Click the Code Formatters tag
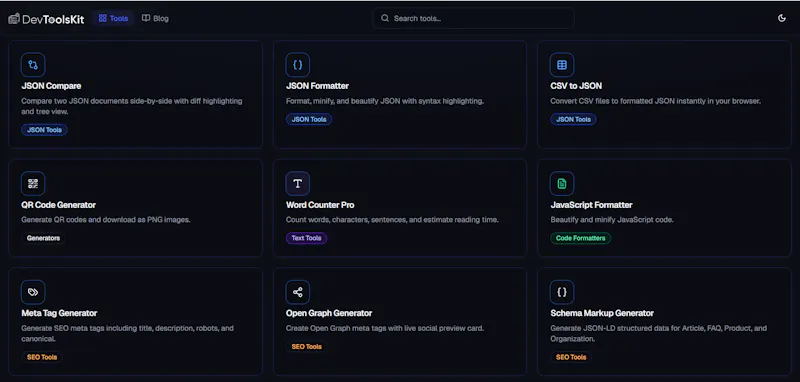The image size is (800, 382). [580, 238]
